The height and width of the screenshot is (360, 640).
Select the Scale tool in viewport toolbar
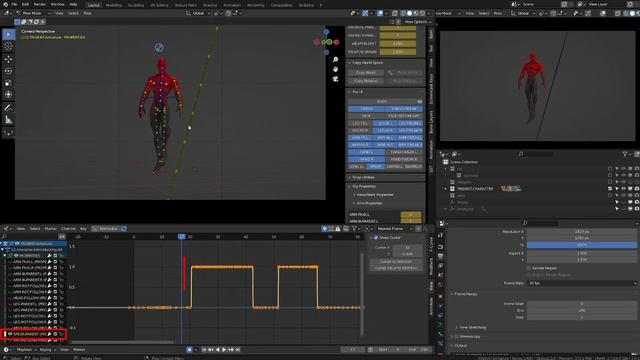tap(8, 83)
